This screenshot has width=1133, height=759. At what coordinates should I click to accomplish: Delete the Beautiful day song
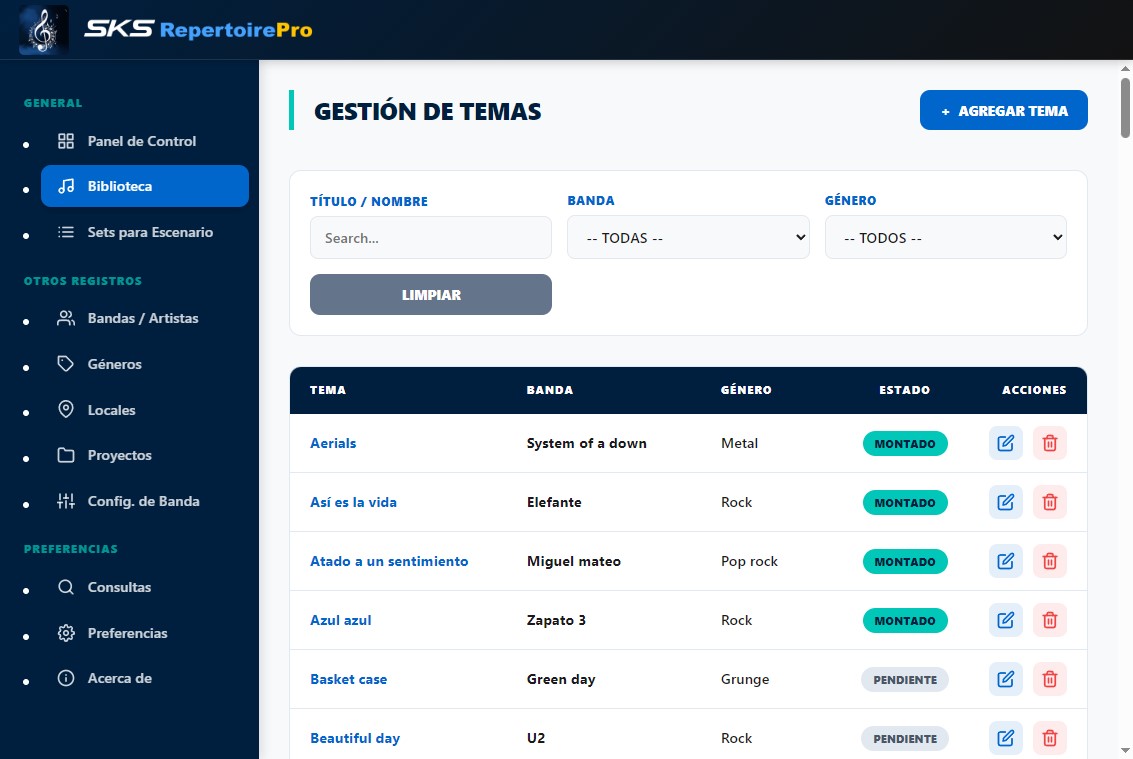(1049, 738)
